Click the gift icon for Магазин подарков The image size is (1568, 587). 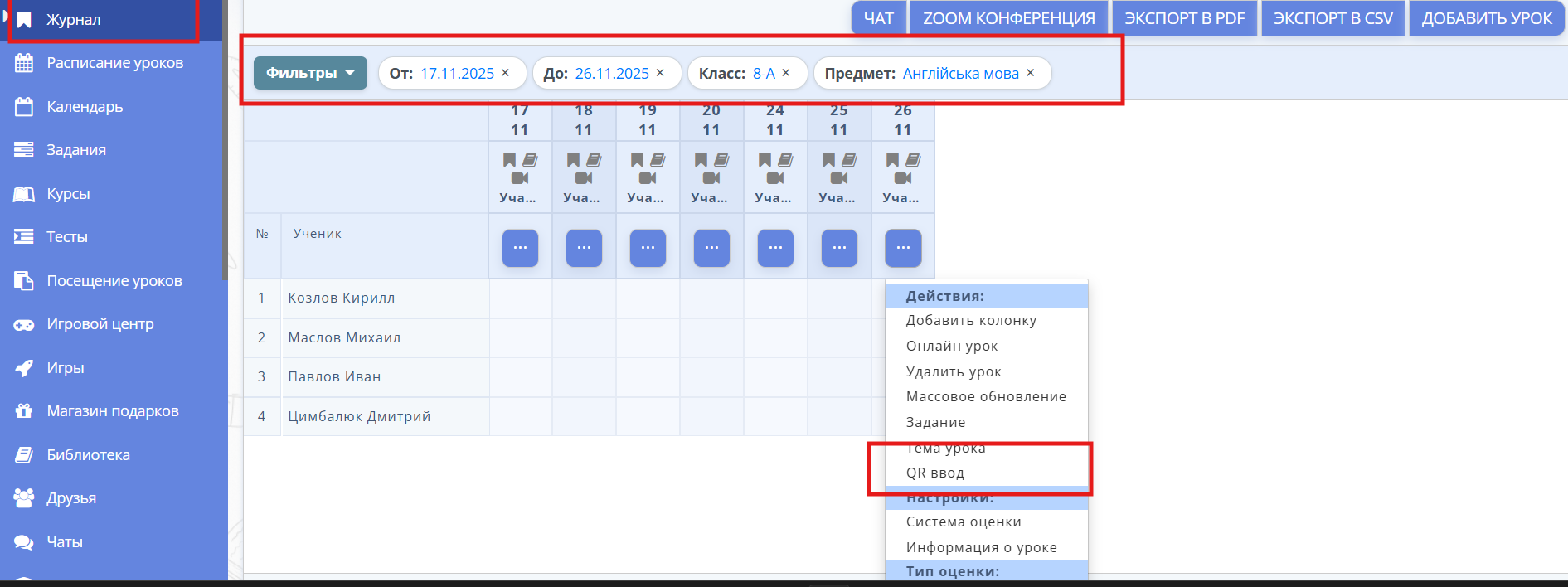coord(24,411)
